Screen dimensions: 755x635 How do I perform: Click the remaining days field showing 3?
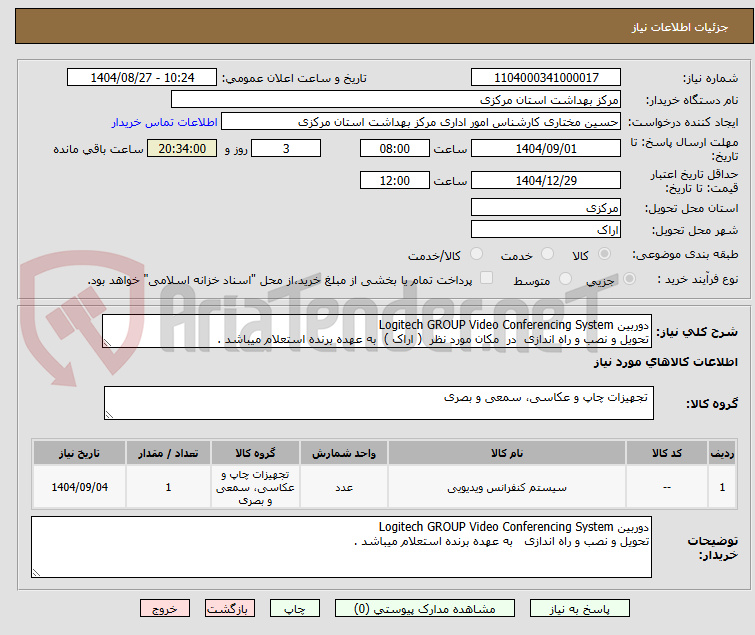(286, 148)
